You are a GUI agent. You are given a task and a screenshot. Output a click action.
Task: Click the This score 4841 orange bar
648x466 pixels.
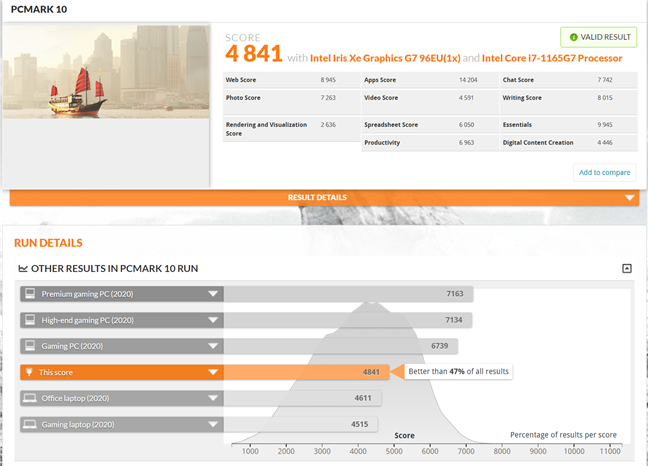tap(306, 372)
